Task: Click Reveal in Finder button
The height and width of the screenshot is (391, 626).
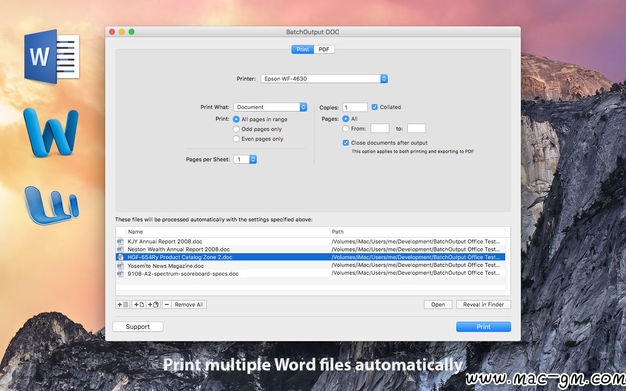Action: 483,304
